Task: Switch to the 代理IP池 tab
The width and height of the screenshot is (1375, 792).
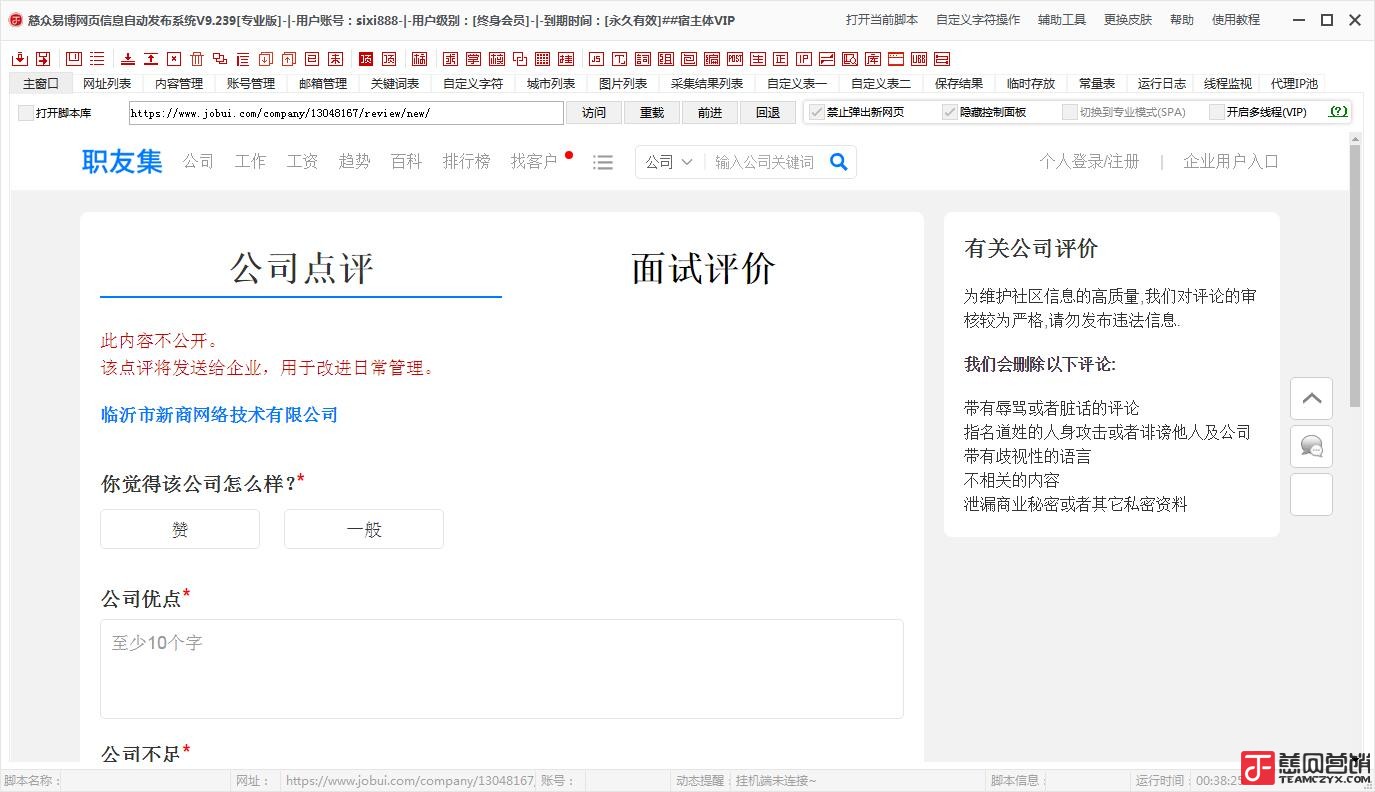Action: 1294,84
